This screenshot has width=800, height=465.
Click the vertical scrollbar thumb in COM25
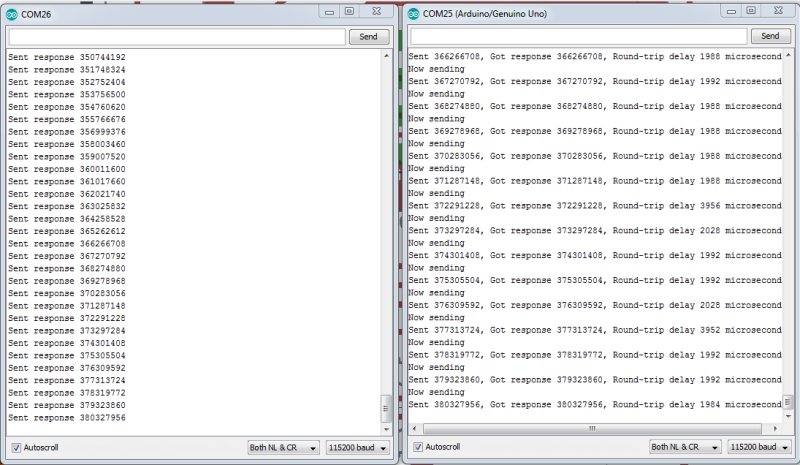[788, 402]
